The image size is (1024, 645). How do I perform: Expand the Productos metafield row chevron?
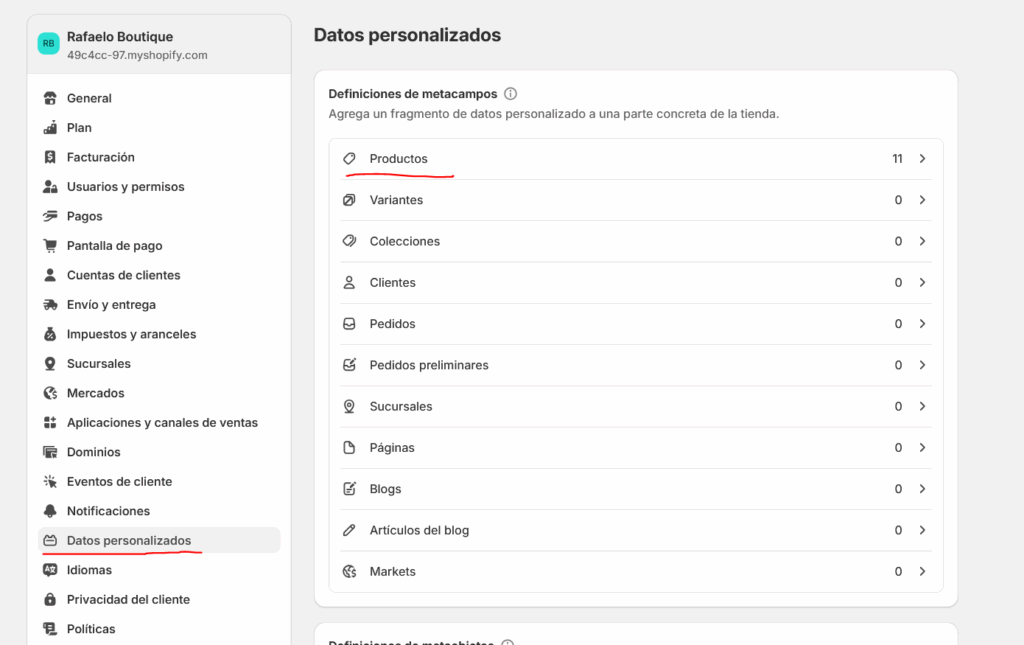pos(922,159)
